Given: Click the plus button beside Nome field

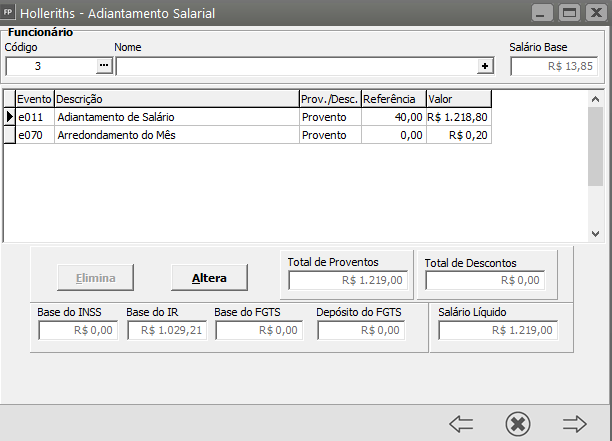Looking at the screenshot, I should (485, 66).
